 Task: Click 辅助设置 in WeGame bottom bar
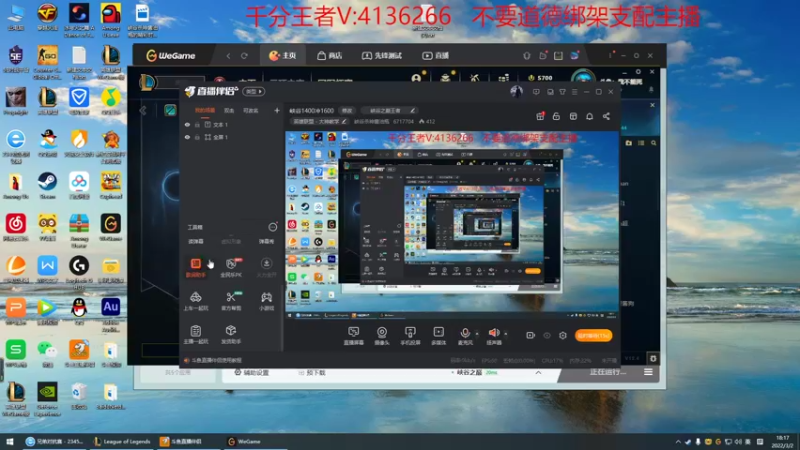pyautogui.click(x=252, y=372)
